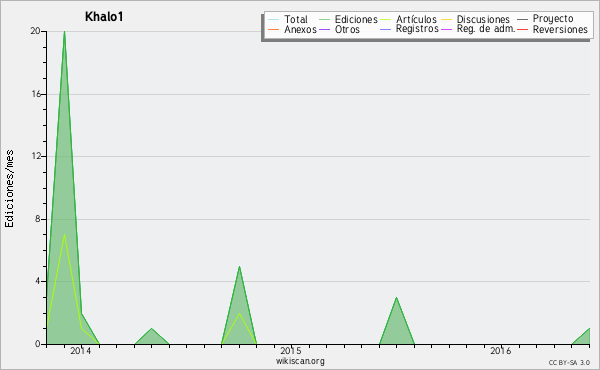Select the Registros legend entry
The image size is (600, 370).
[417, 29]
